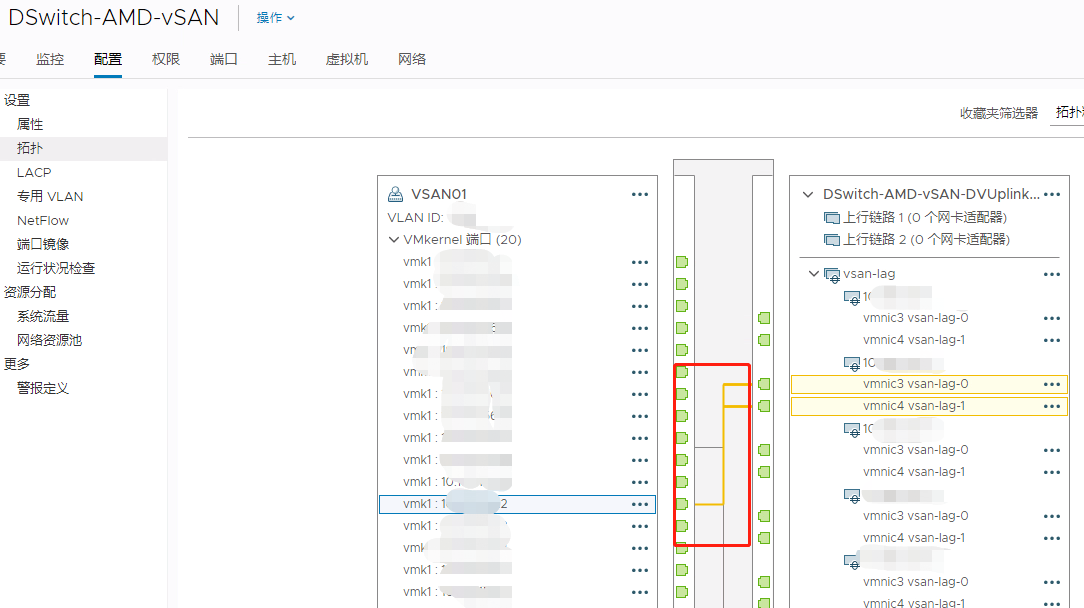This screenshot has height=608, width=1084.
Task: Switch to the 监控 tab
Action: pos(50,59)
